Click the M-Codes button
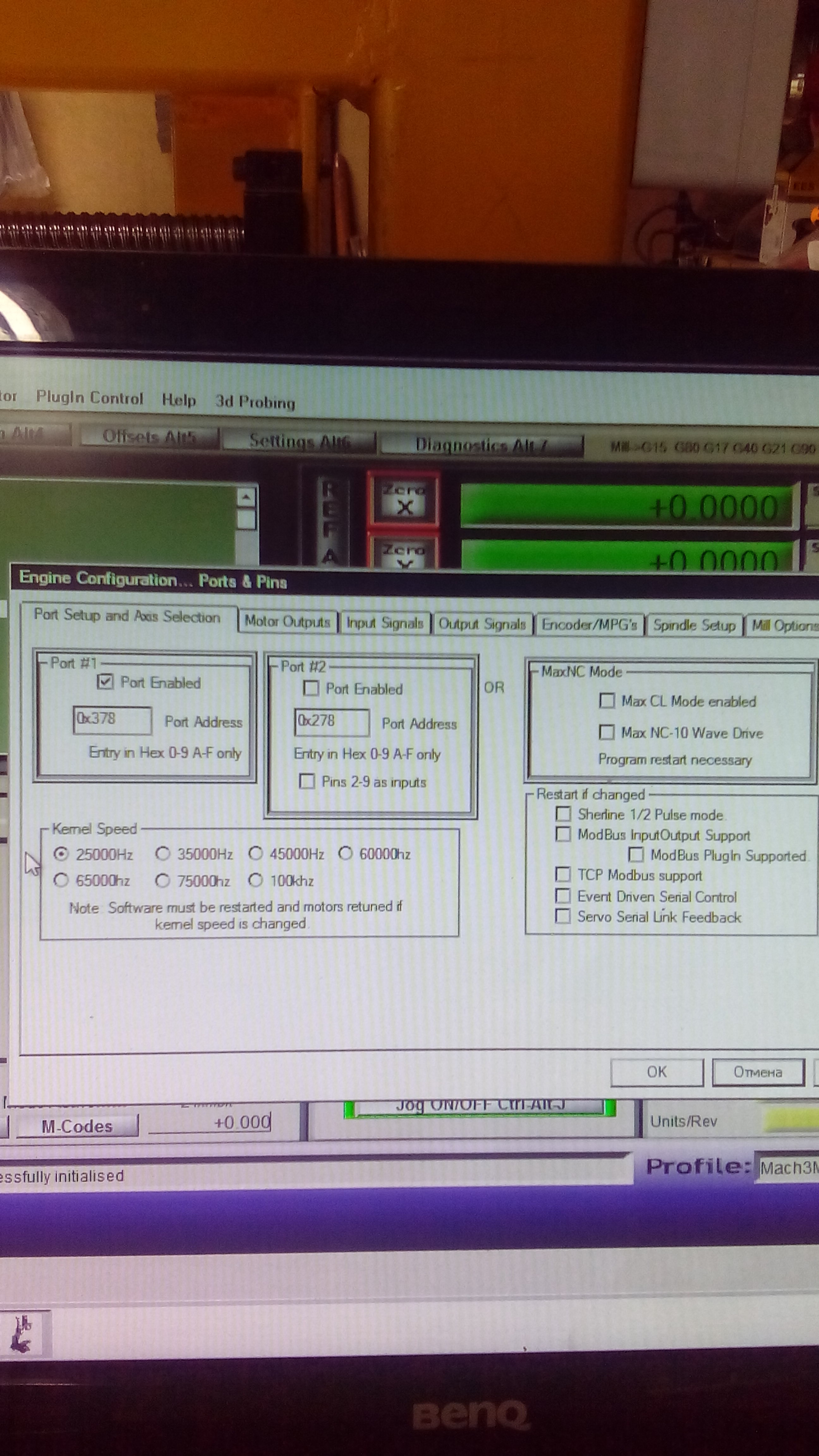The height and width of the screenshot is (1456, 819). point(77,1126)
